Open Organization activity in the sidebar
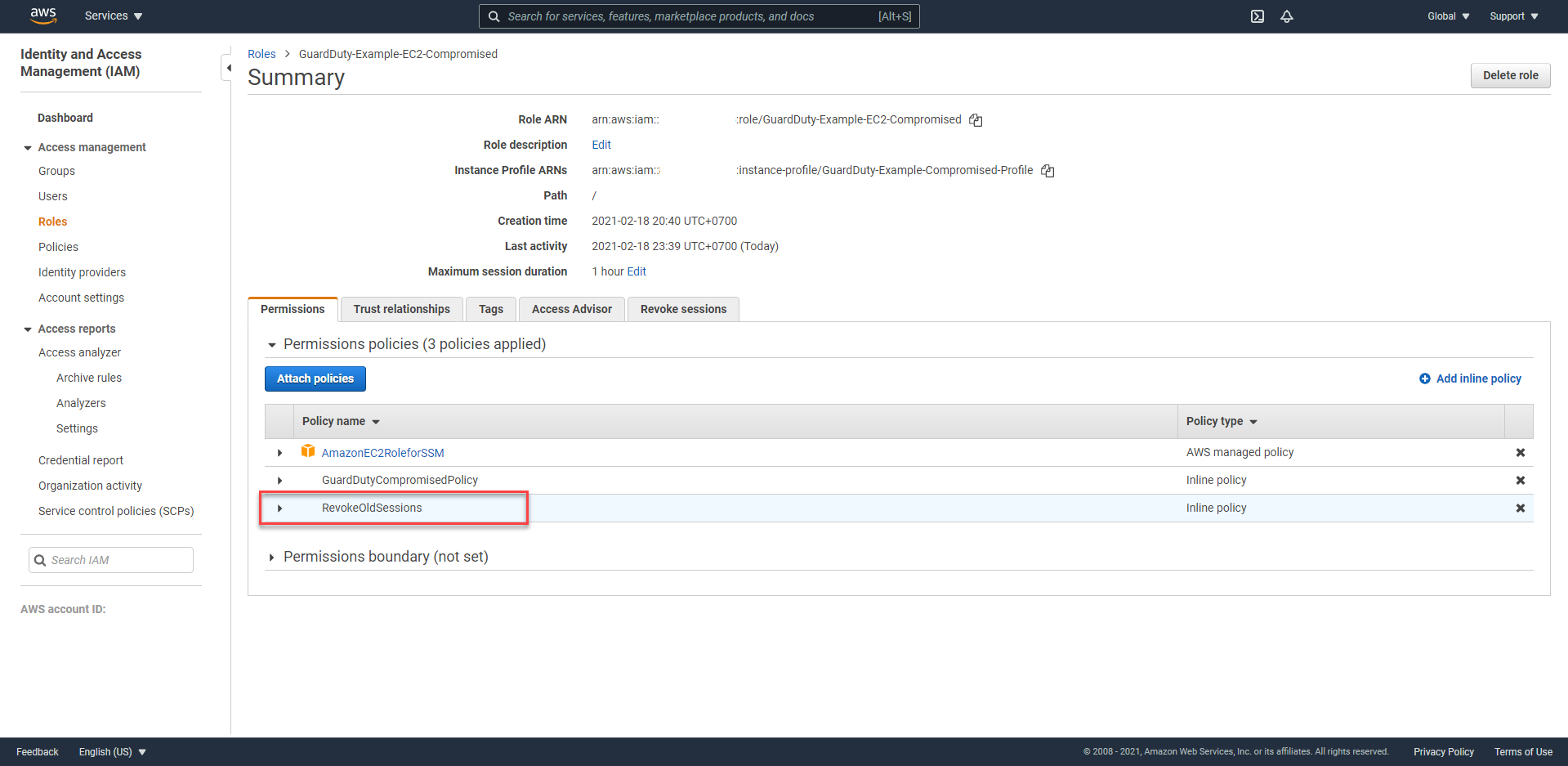The image size is (1568, 766). click(90, 486)
